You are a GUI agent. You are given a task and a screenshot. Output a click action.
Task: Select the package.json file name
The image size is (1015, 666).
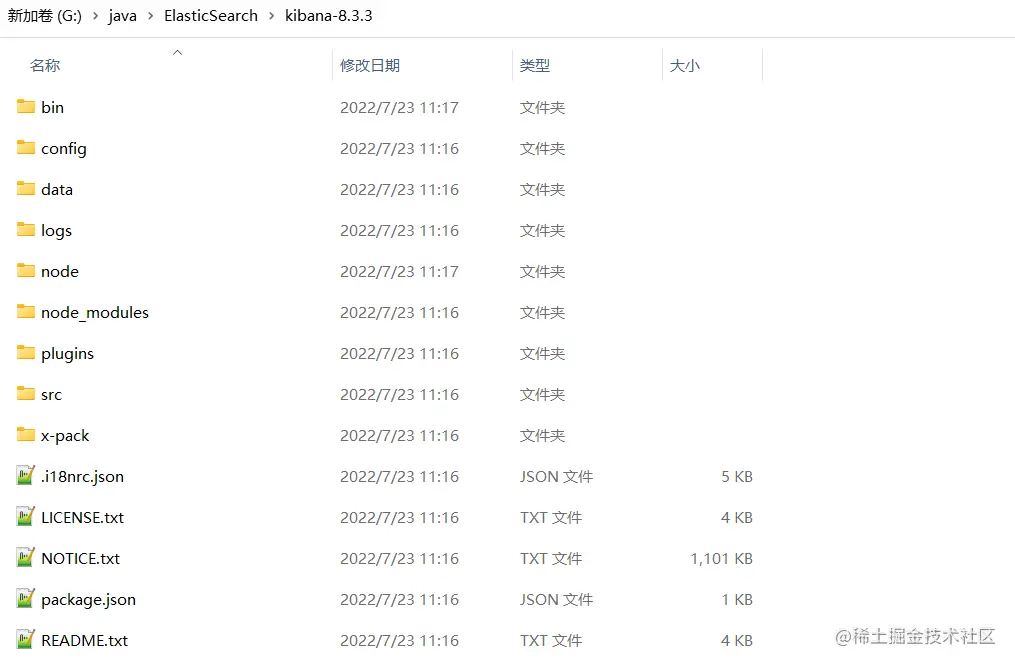[88, 600]
